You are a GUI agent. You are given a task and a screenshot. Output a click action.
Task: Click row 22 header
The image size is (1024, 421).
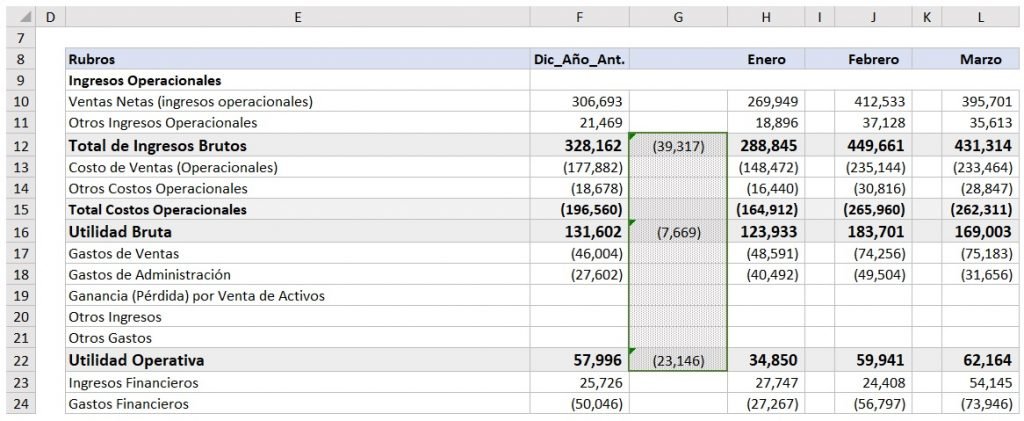(20, 360)
